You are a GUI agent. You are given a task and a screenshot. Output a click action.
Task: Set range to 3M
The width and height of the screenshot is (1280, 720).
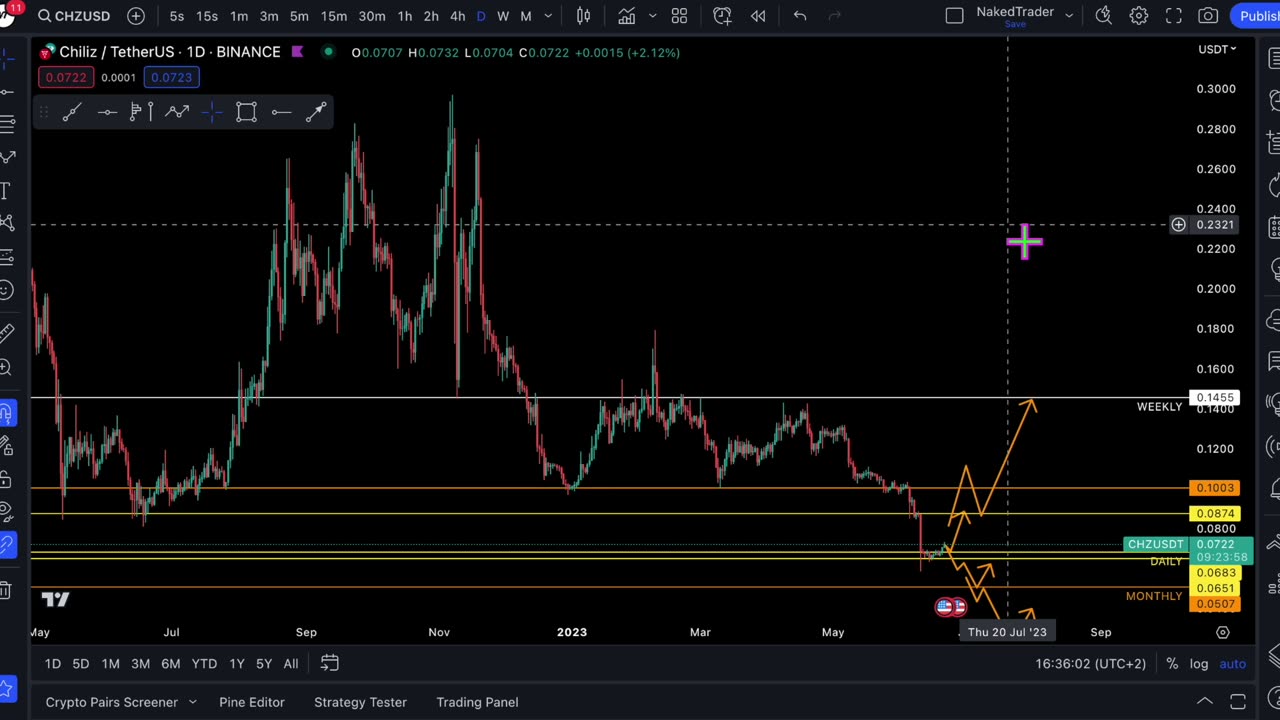(x=140, y=664)
